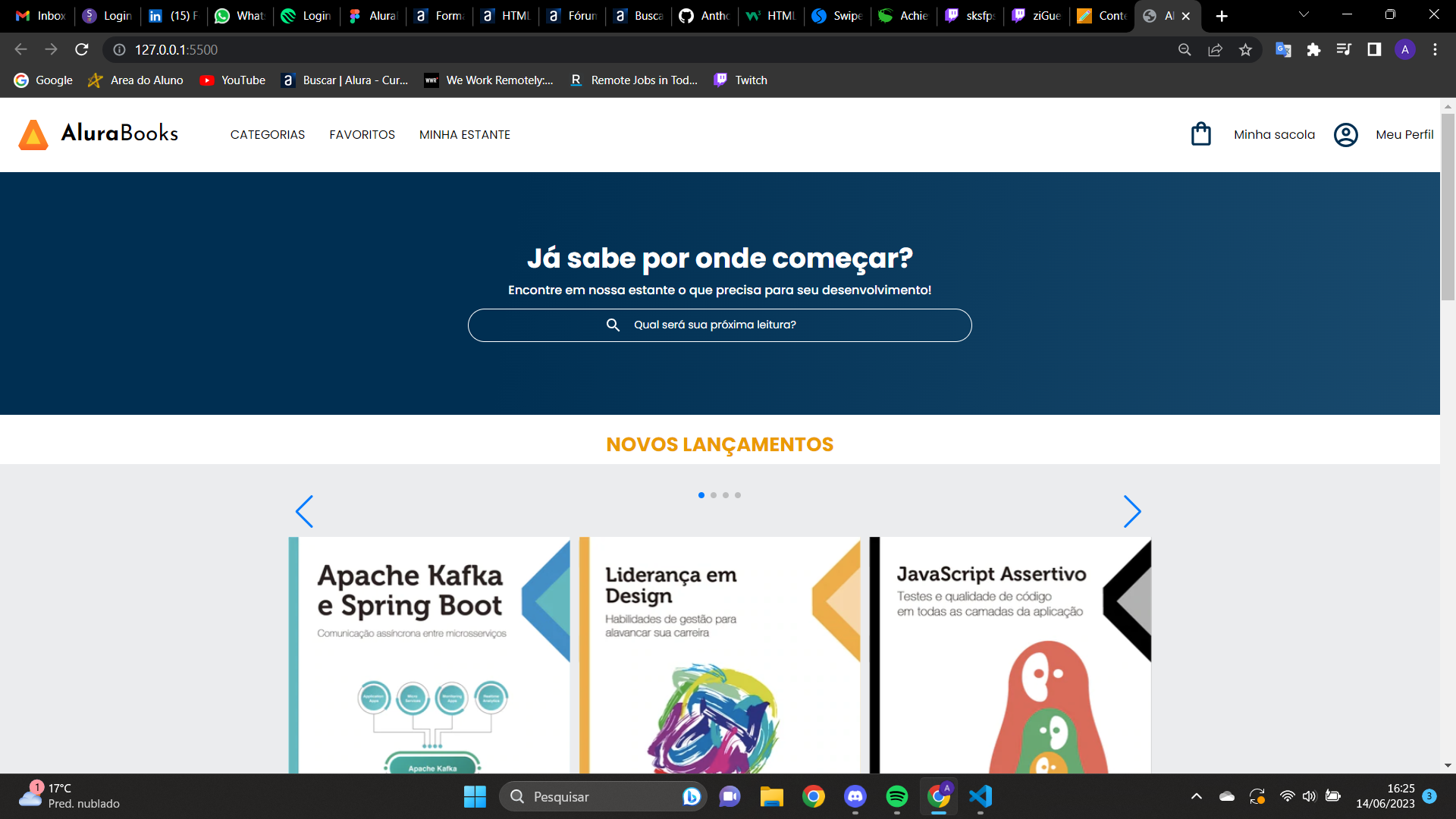Open Chrome three-dot menu
The height and width of the screenshot is (819, 1456).
coord(1435,49)
